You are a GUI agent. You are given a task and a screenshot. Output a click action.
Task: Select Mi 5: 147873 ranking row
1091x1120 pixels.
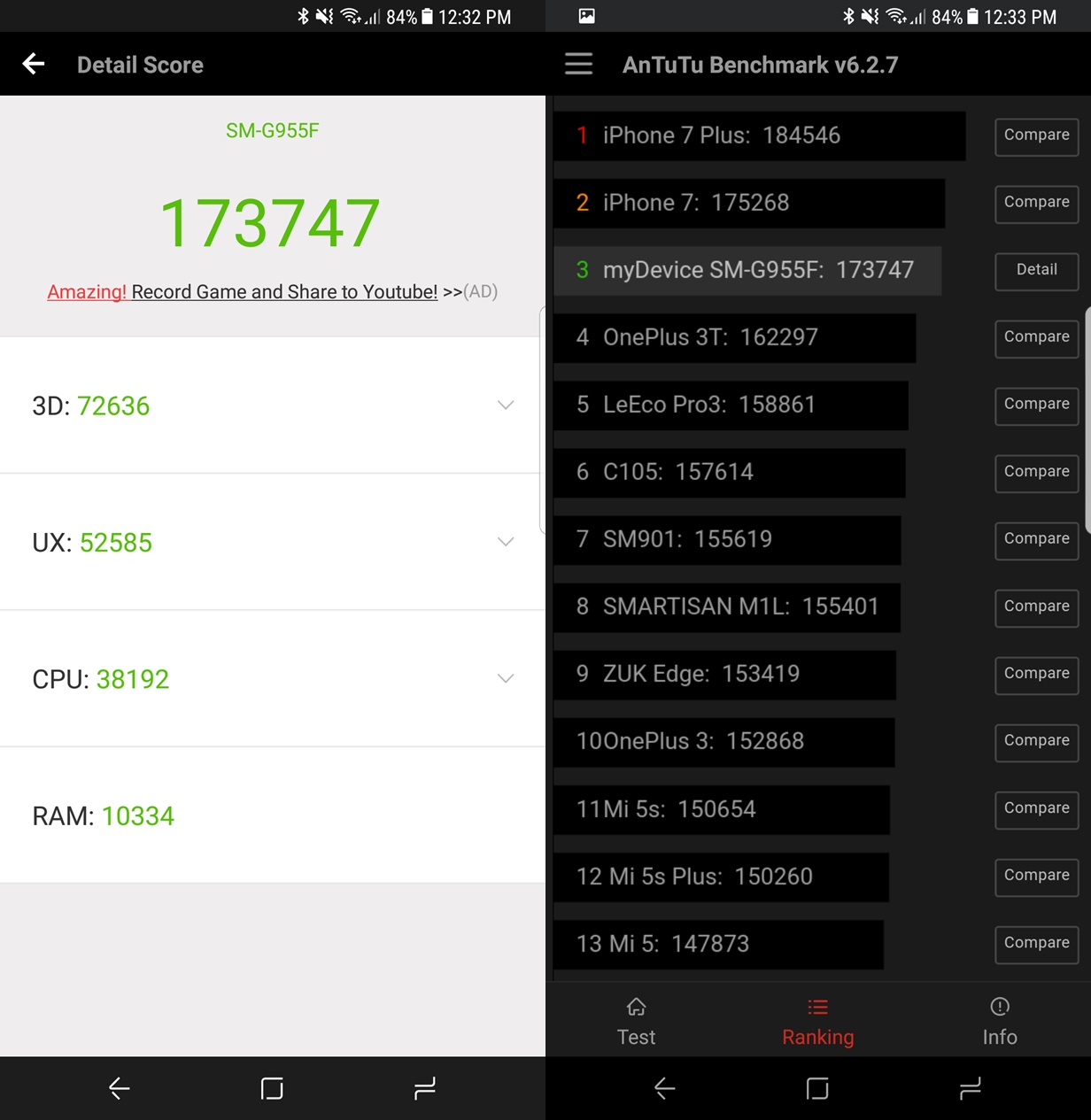coord(718,944)
